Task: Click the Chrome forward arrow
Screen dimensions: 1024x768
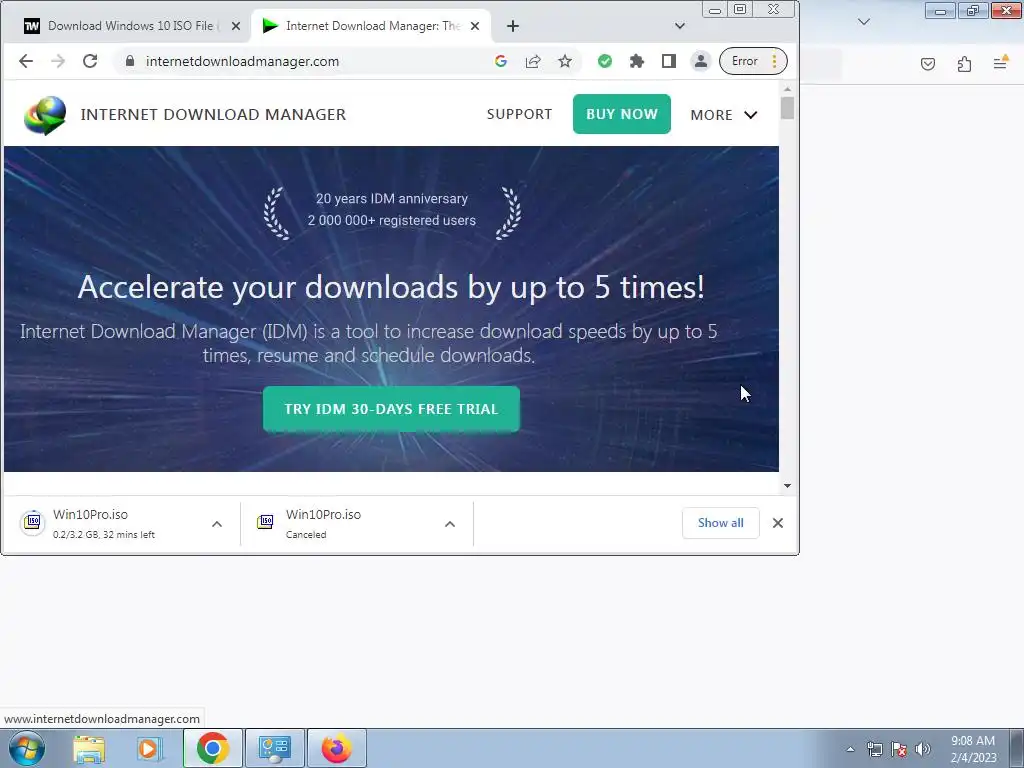Action: pos(58,61)
